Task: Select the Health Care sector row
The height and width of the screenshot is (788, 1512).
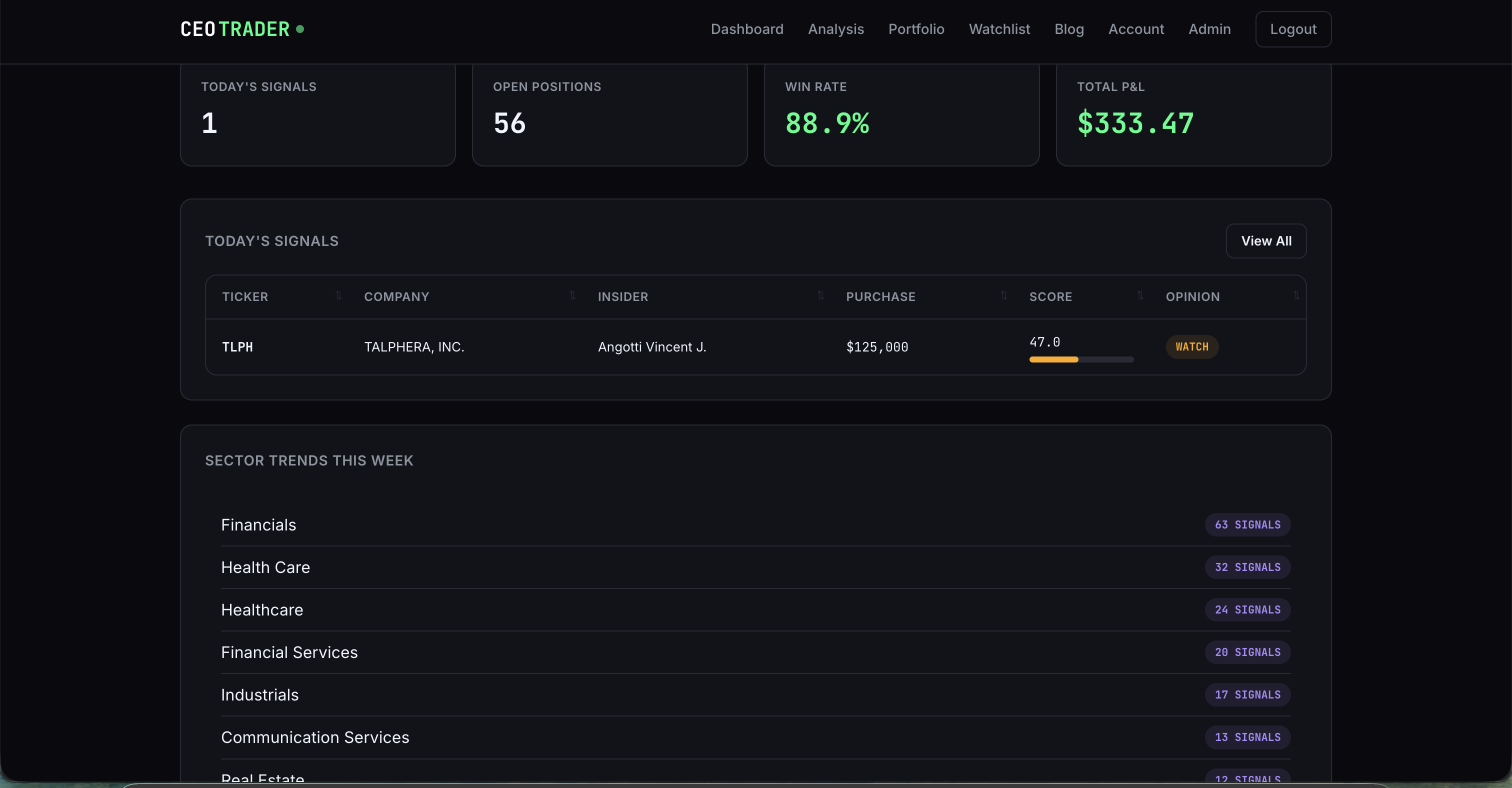Action: click(x=755, y=567)
